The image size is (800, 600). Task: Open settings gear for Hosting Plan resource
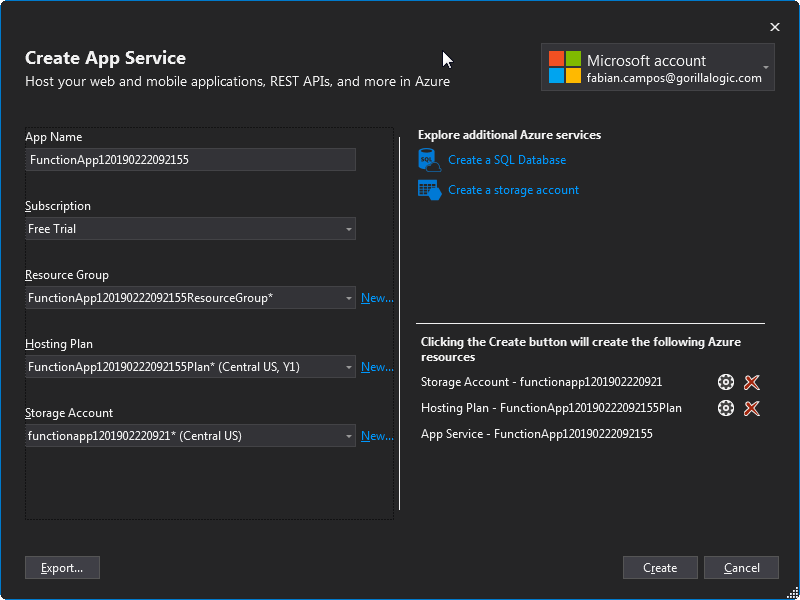[726, 408]
